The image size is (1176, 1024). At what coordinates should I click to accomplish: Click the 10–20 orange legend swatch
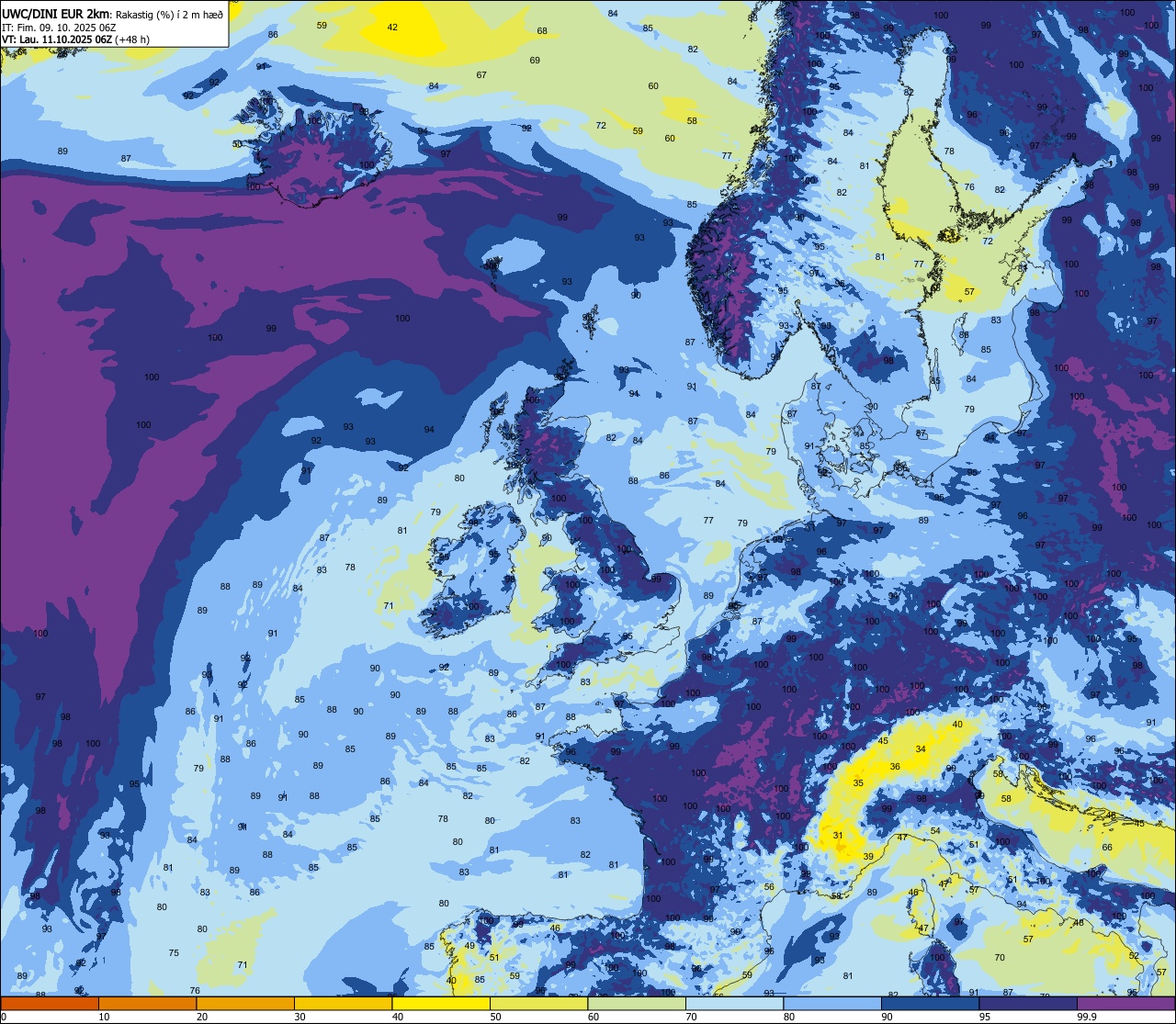point(147,1003)
